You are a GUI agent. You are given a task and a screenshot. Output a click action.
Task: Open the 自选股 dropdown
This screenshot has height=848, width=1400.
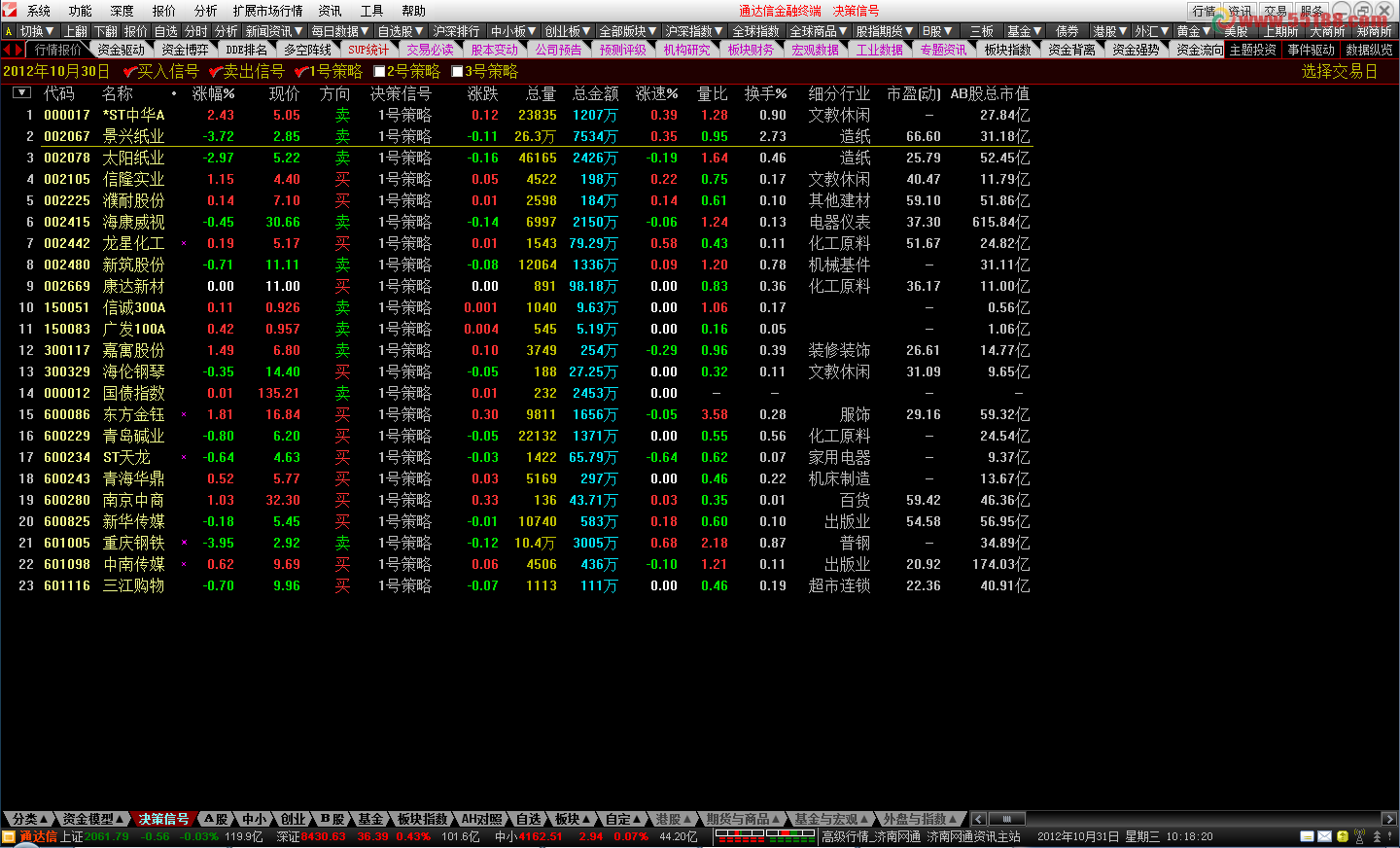click(402, 31)
